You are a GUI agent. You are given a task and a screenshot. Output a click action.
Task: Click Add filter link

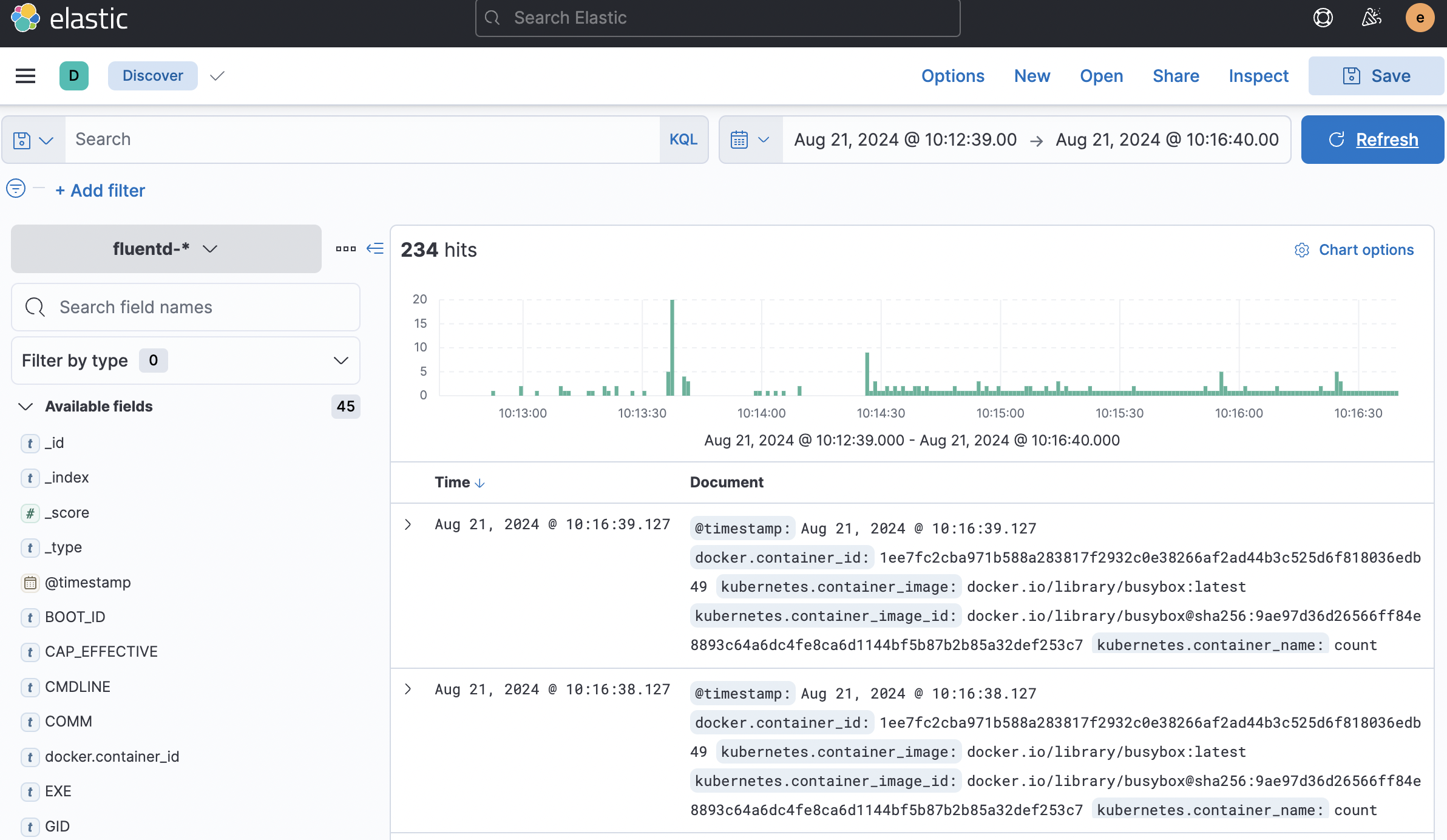point(100,191)
